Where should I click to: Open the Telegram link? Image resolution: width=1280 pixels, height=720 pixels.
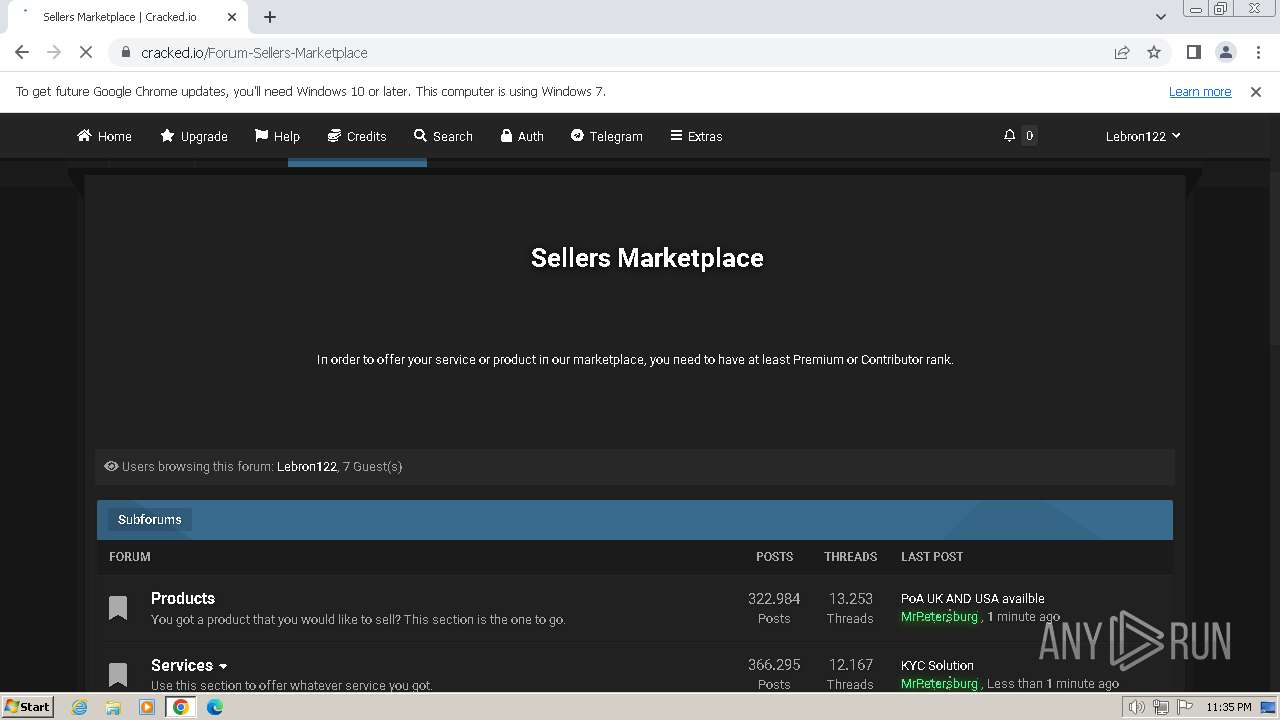click(606, 136)
